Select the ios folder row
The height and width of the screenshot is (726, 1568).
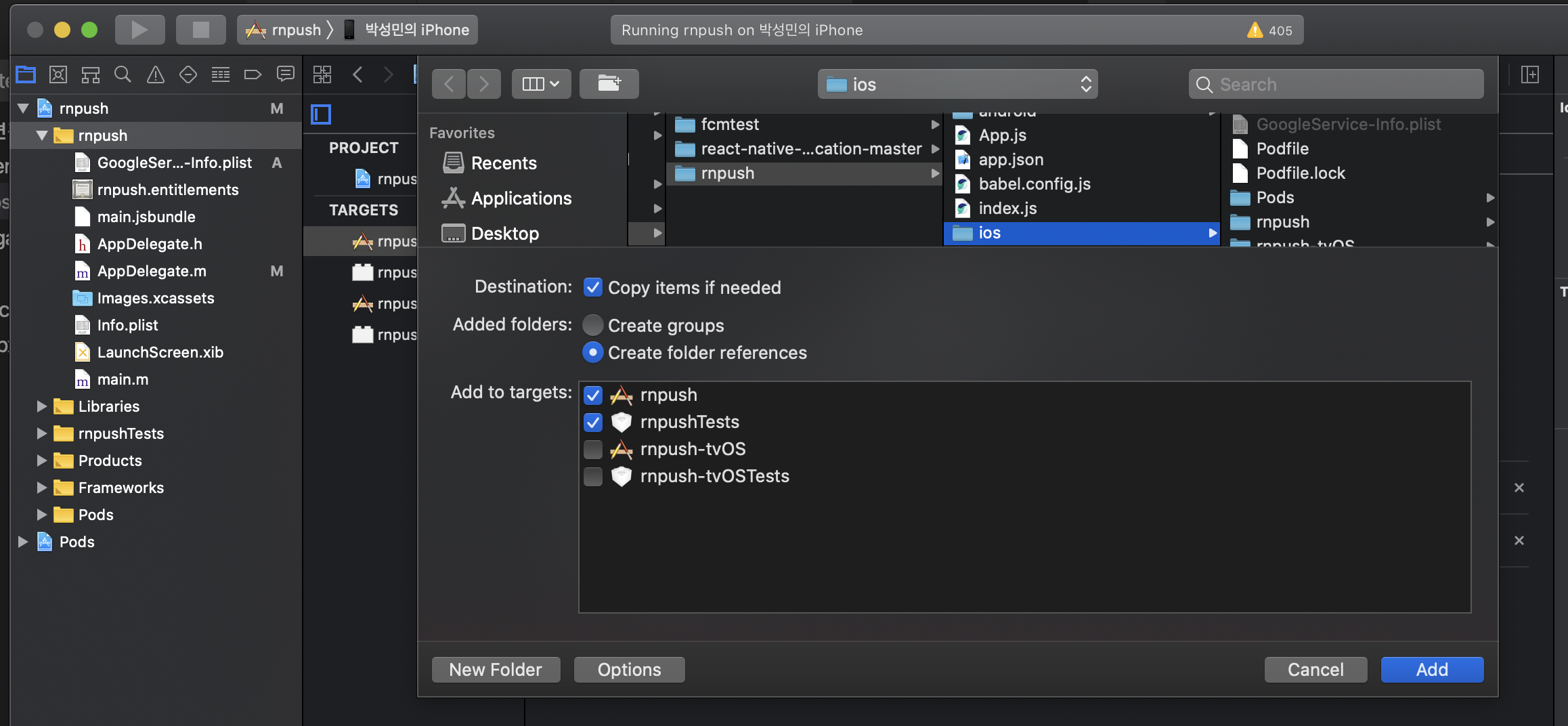[x=1082, y=233]
